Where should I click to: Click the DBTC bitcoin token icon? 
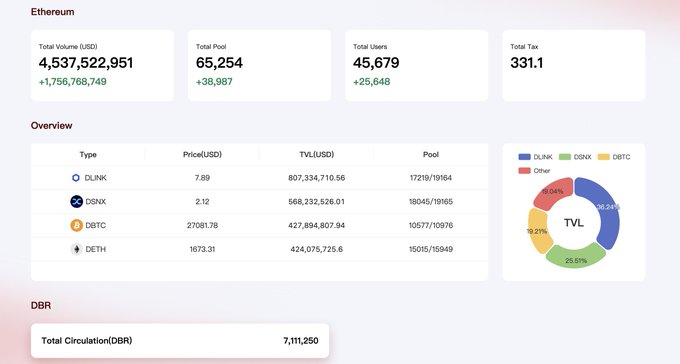tap(76, 225)
